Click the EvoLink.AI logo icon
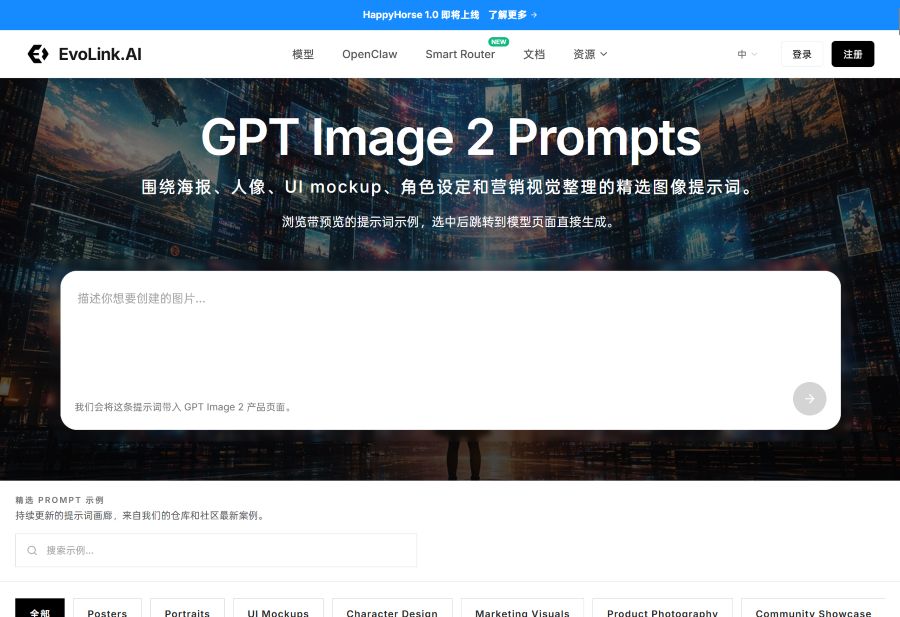900x617 pixels. pos(38,54)
